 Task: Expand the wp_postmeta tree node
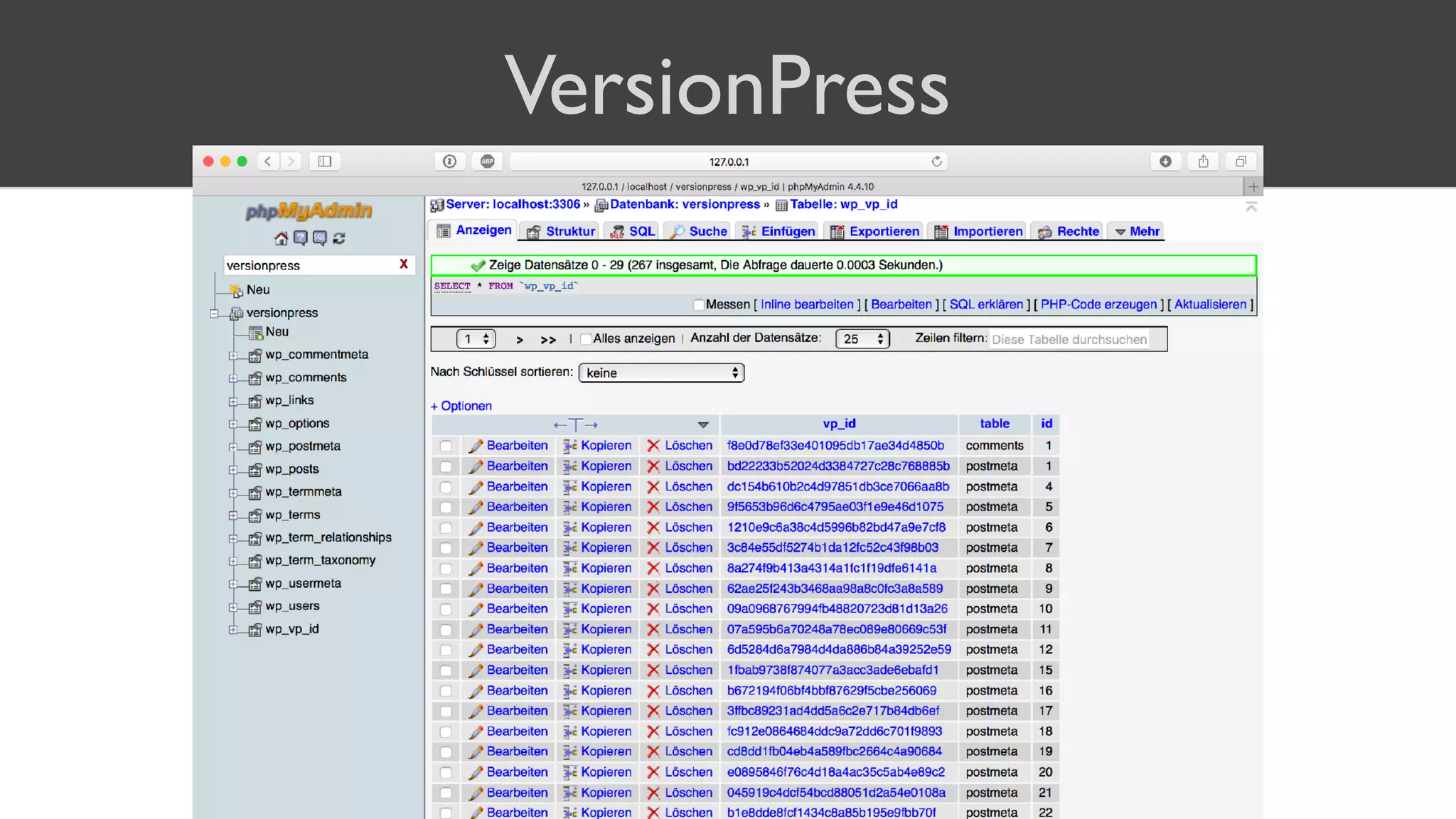click(x=232, y=447)
